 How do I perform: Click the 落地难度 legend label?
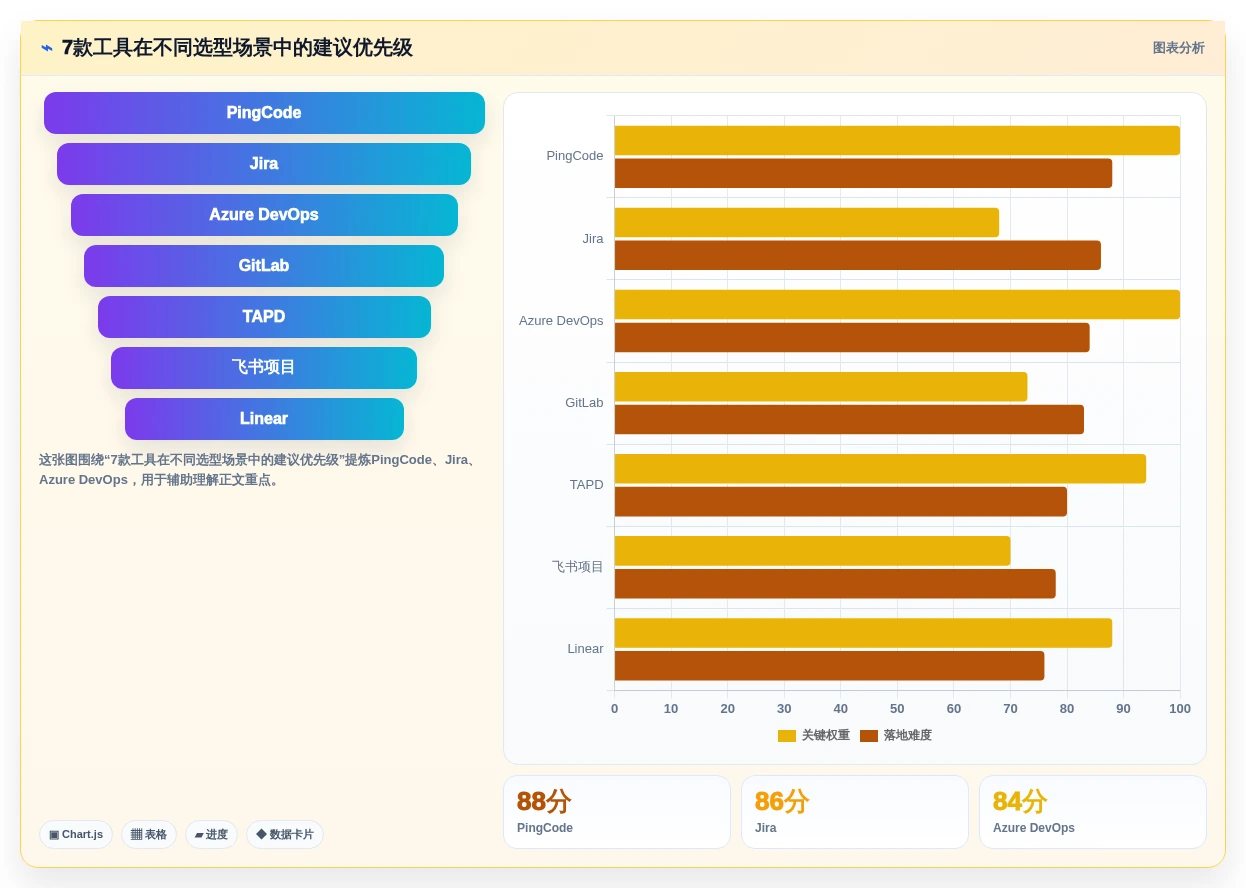coord(908,735)
